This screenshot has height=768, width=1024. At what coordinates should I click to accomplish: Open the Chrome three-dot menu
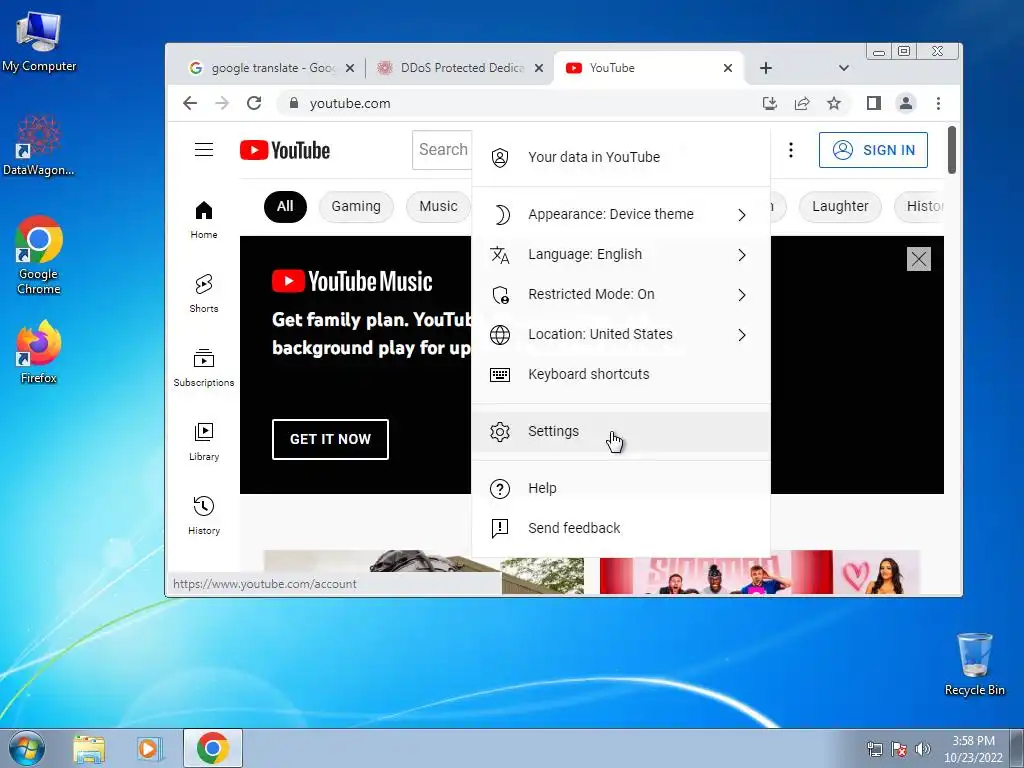tap(938, 103)
